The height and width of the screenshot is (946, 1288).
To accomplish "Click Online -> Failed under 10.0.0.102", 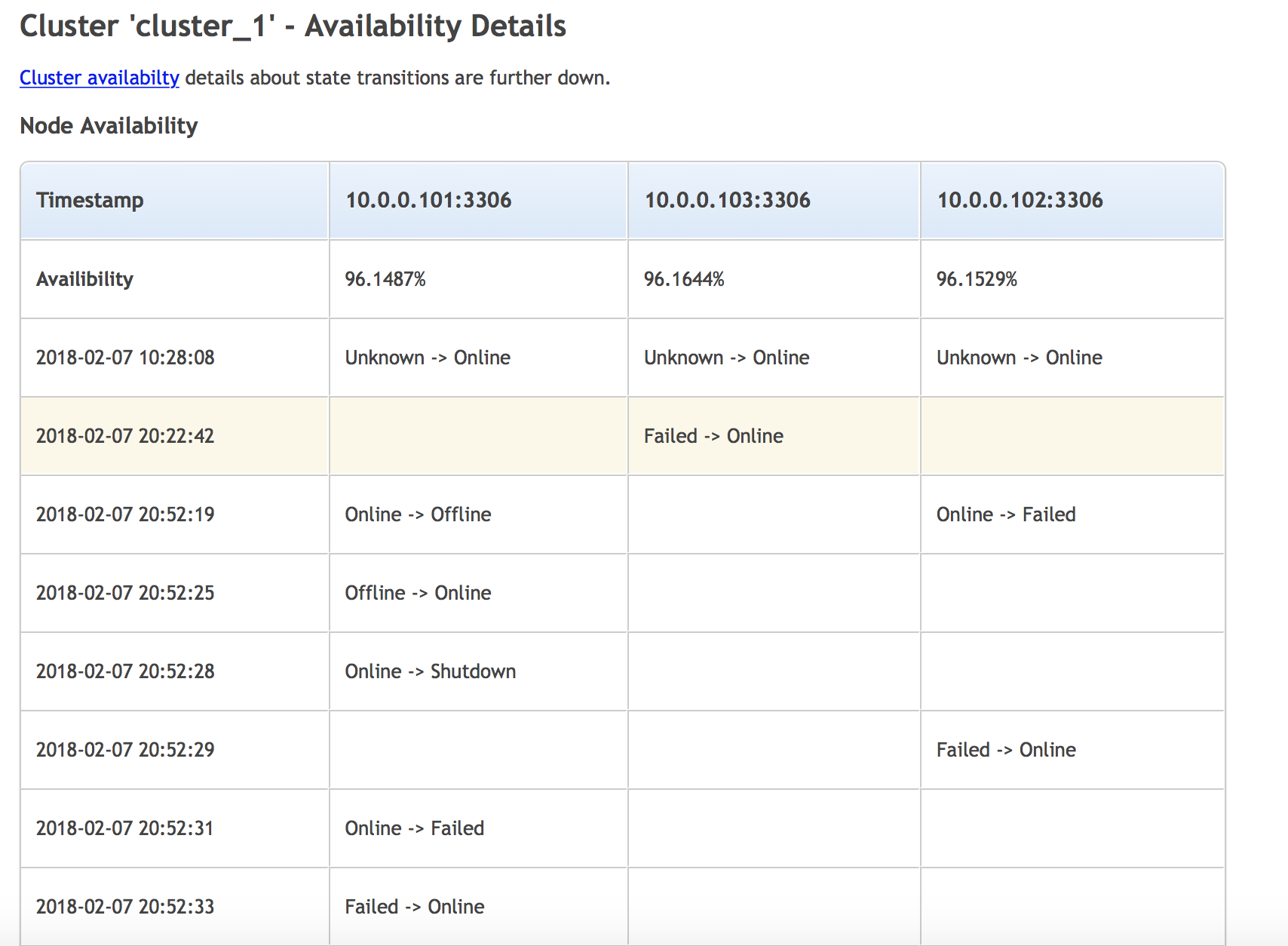I will point(1006,514).
